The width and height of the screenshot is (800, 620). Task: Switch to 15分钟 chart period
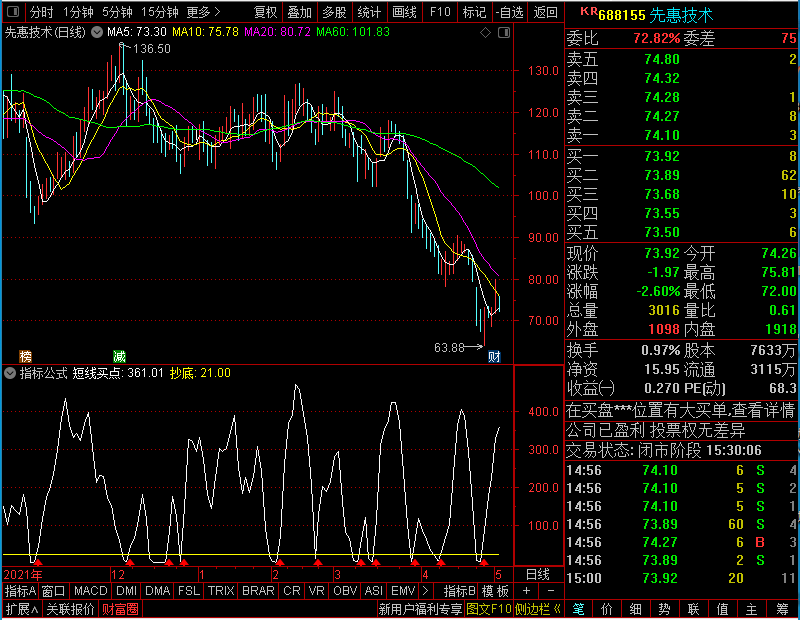159,12
